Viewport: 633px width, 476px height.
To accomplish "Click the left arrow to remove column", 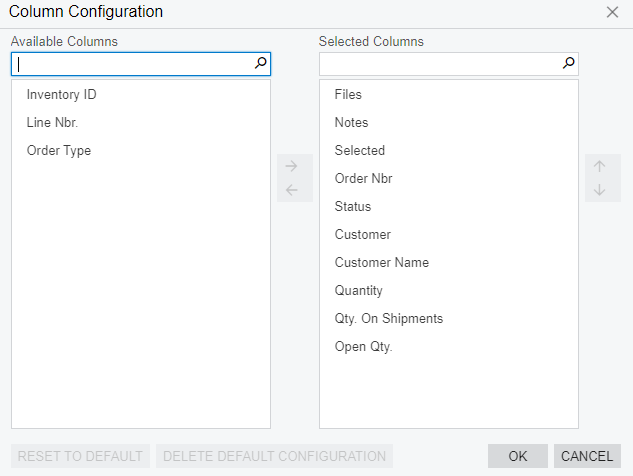I will [291, 190].
